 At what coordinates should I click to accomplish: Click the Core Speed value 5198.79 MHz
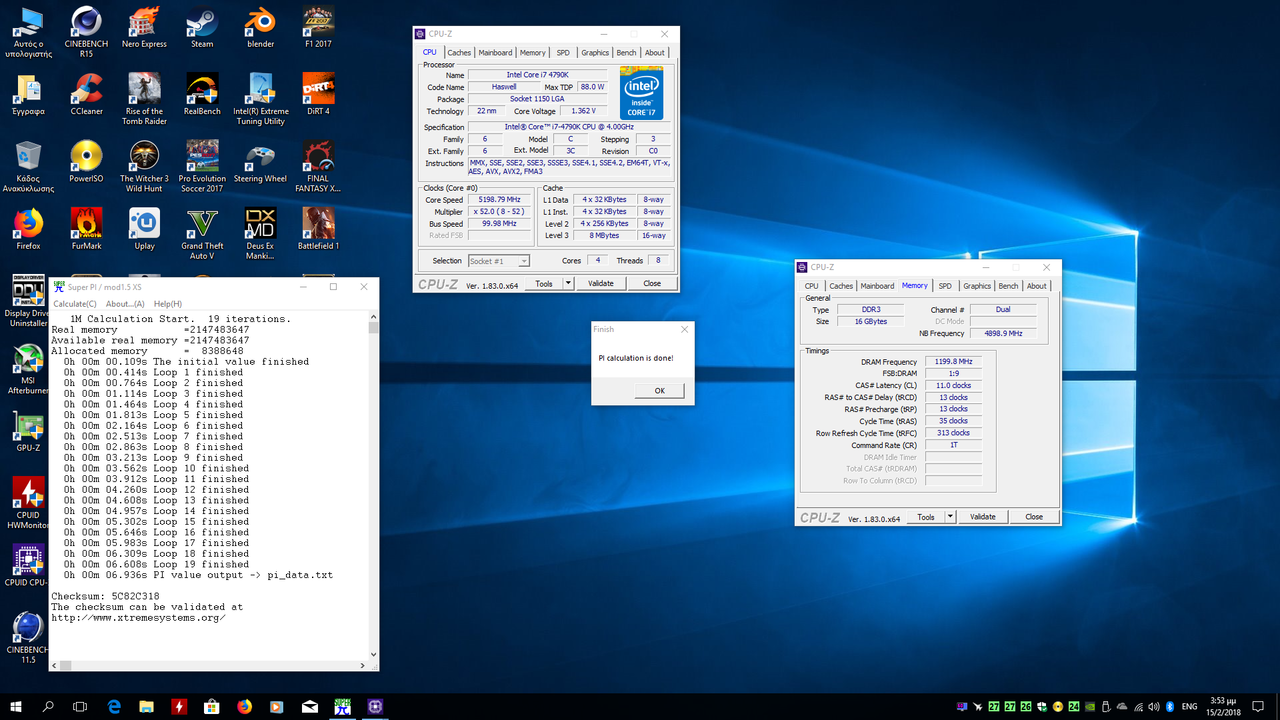tap(500, 200)
